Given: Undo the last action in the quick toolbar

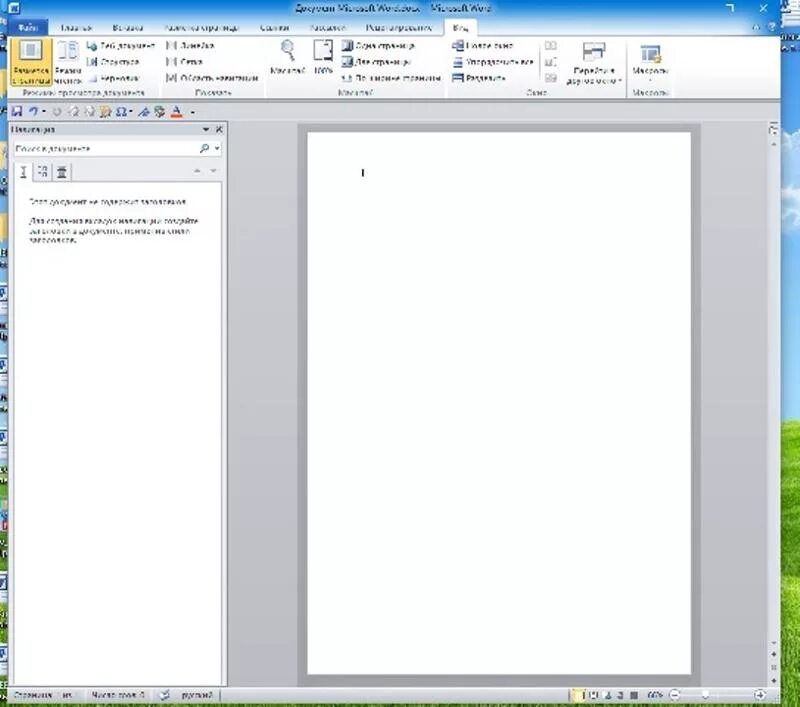Looking at the screenshot, I should coord(33,112).
